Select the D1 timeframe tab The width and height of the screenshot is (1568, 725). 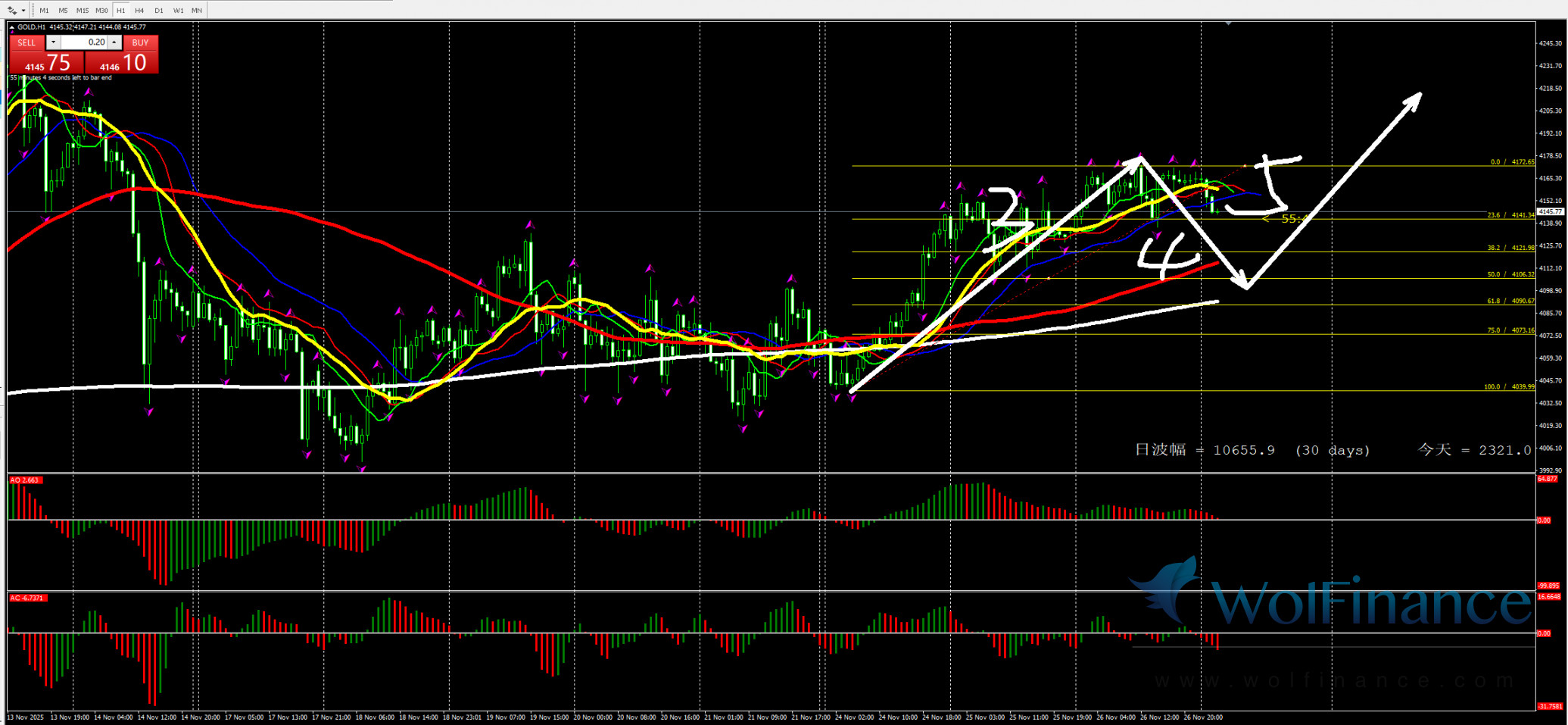click(158, 11)
